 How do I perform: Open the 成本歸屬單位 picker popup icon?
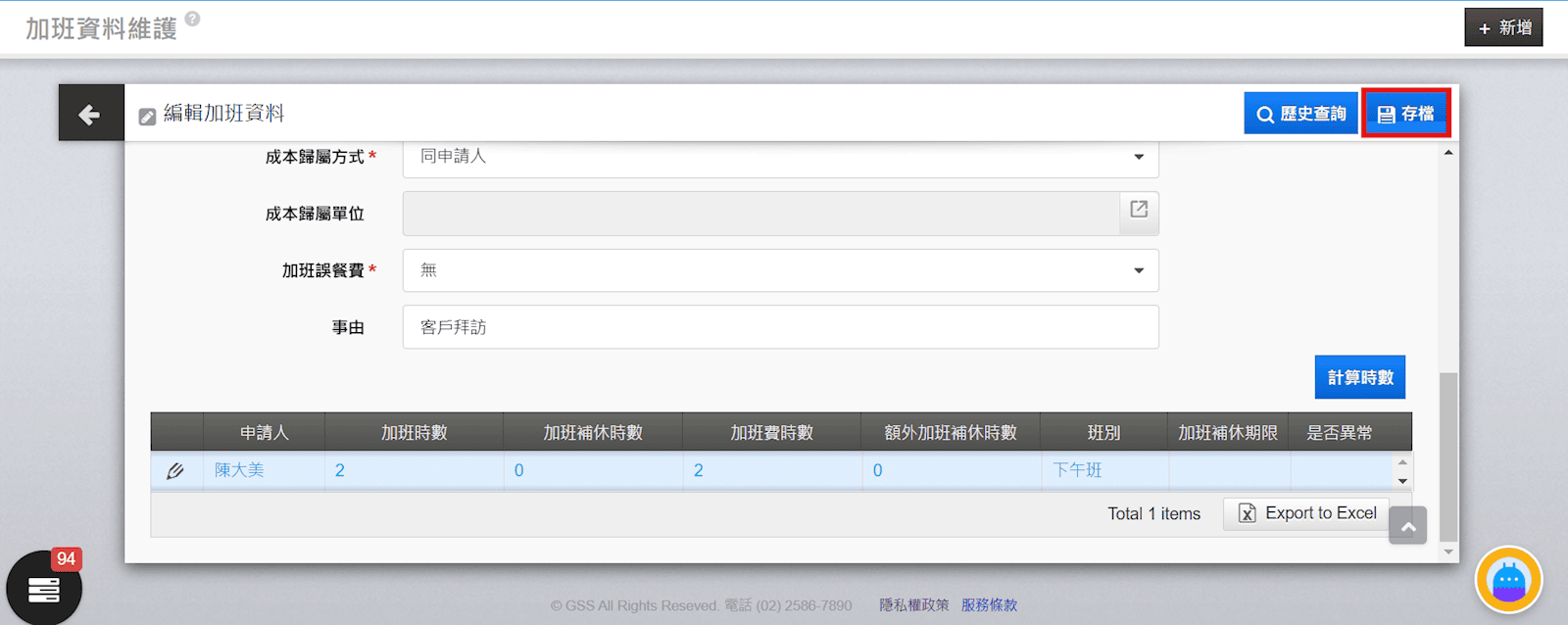(1139, 211)
